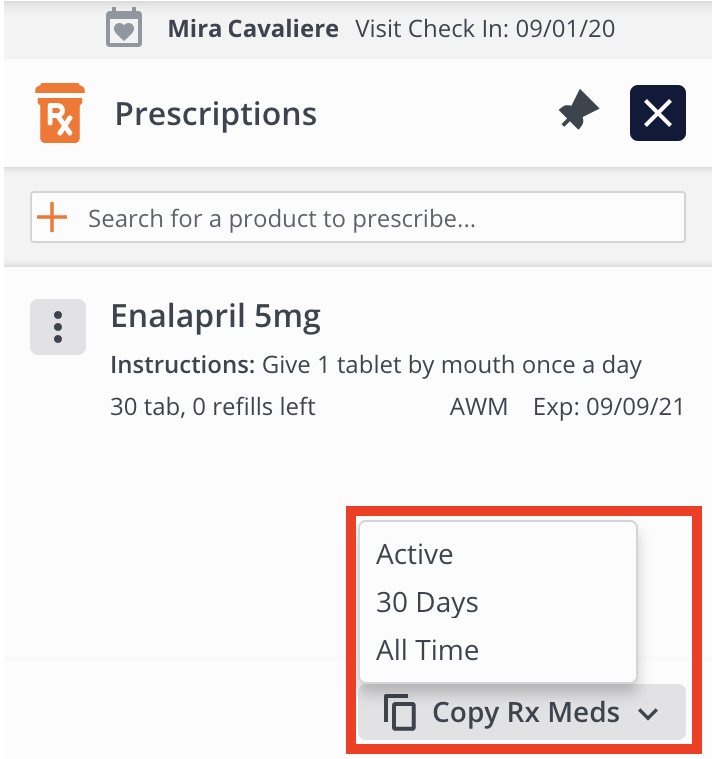Screen dimensions: 712x759
Task: Click the orange plus icon
Action: point(51,218)
